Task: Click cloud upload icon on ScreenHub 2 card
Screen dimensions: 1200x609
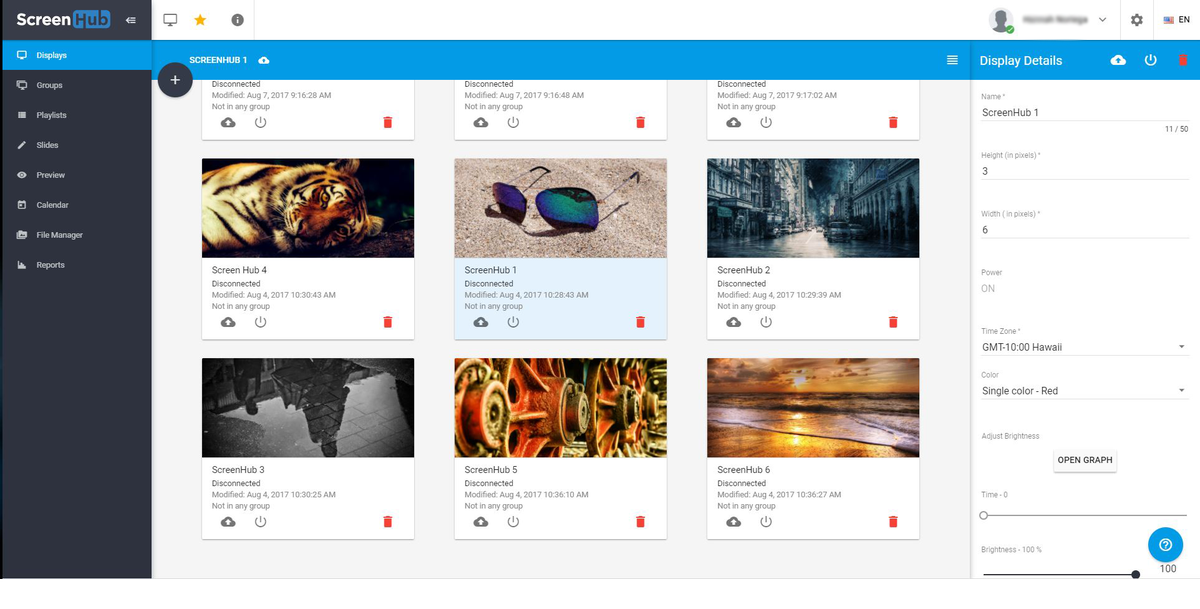Action: click(733, 322)
